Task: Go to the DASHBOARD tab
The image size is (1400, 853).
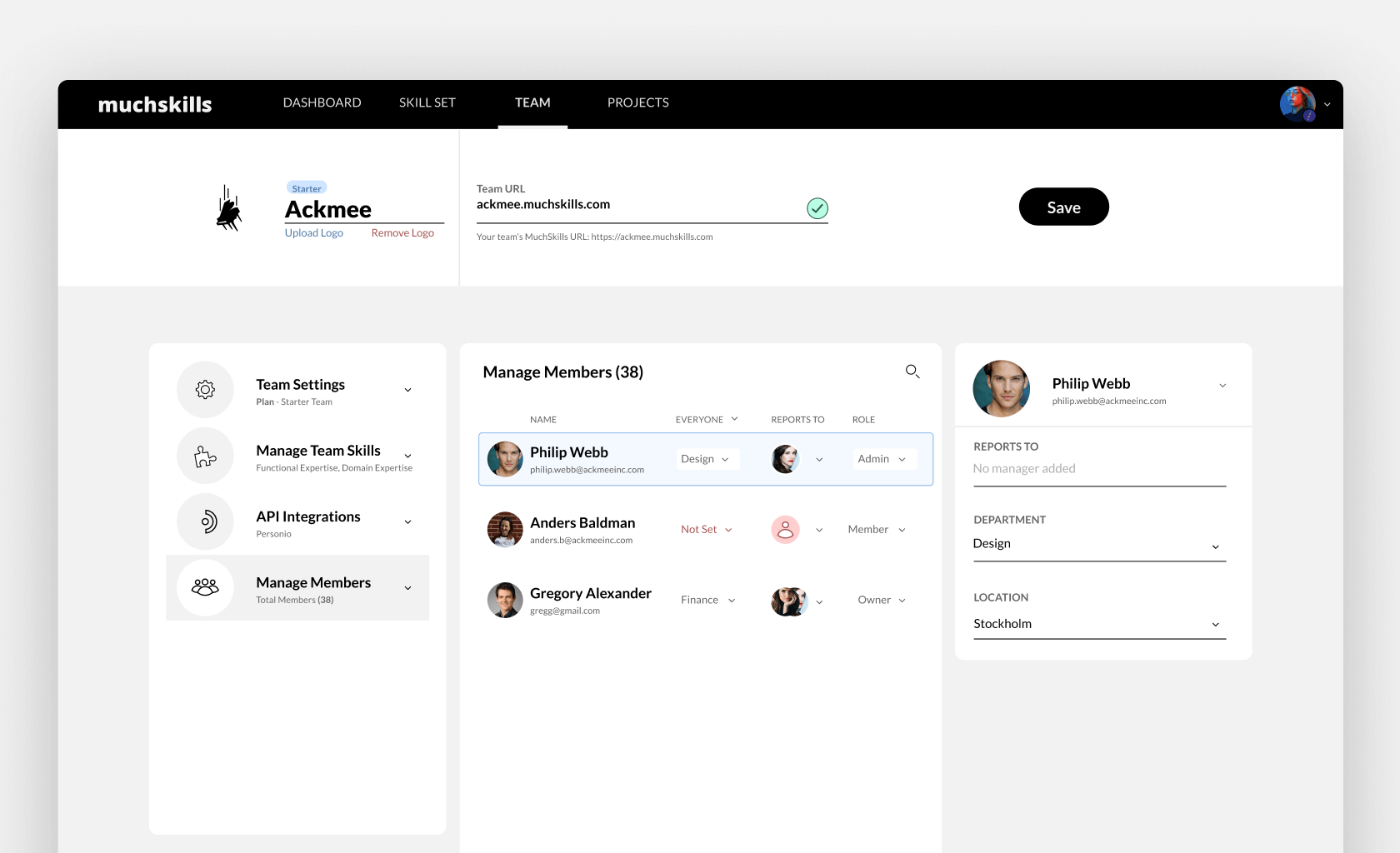Action: 322,102
